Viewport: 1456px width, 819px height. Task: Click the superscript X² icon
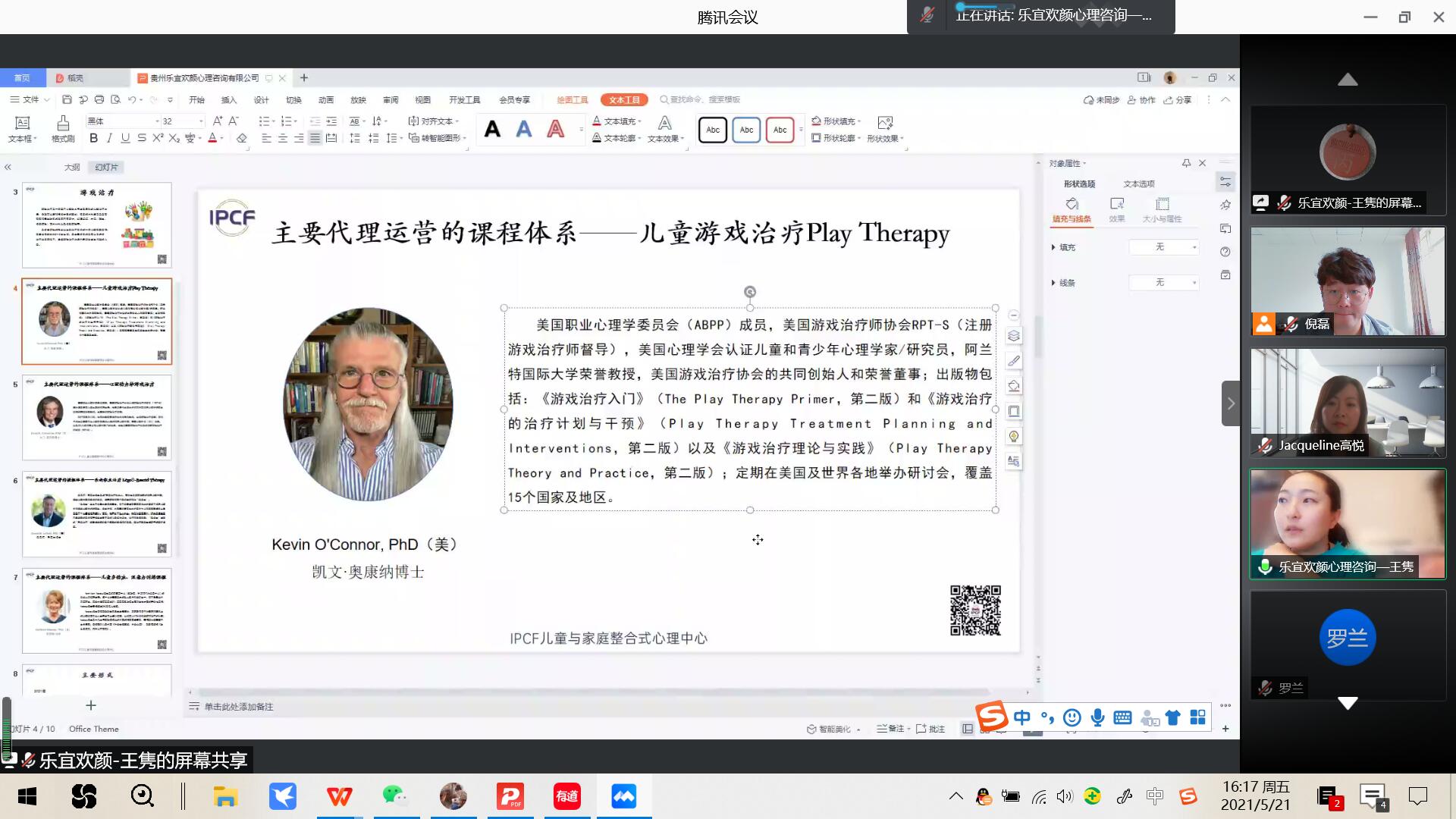point(158,138)
